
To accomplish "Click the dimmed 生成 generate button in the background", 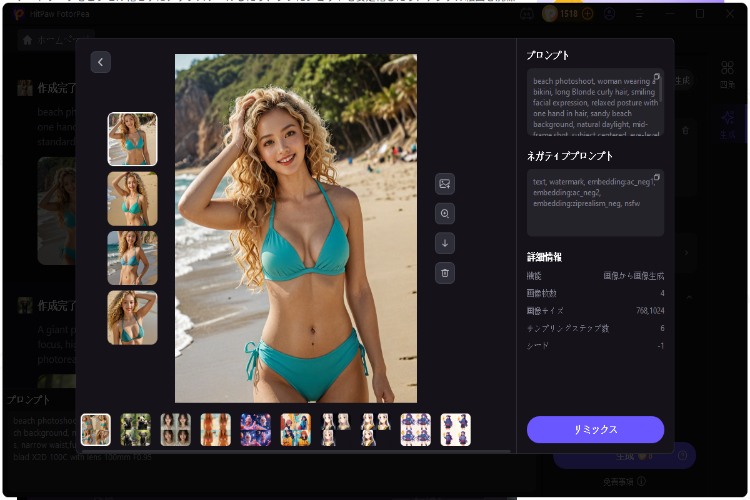I will (625, 456).
